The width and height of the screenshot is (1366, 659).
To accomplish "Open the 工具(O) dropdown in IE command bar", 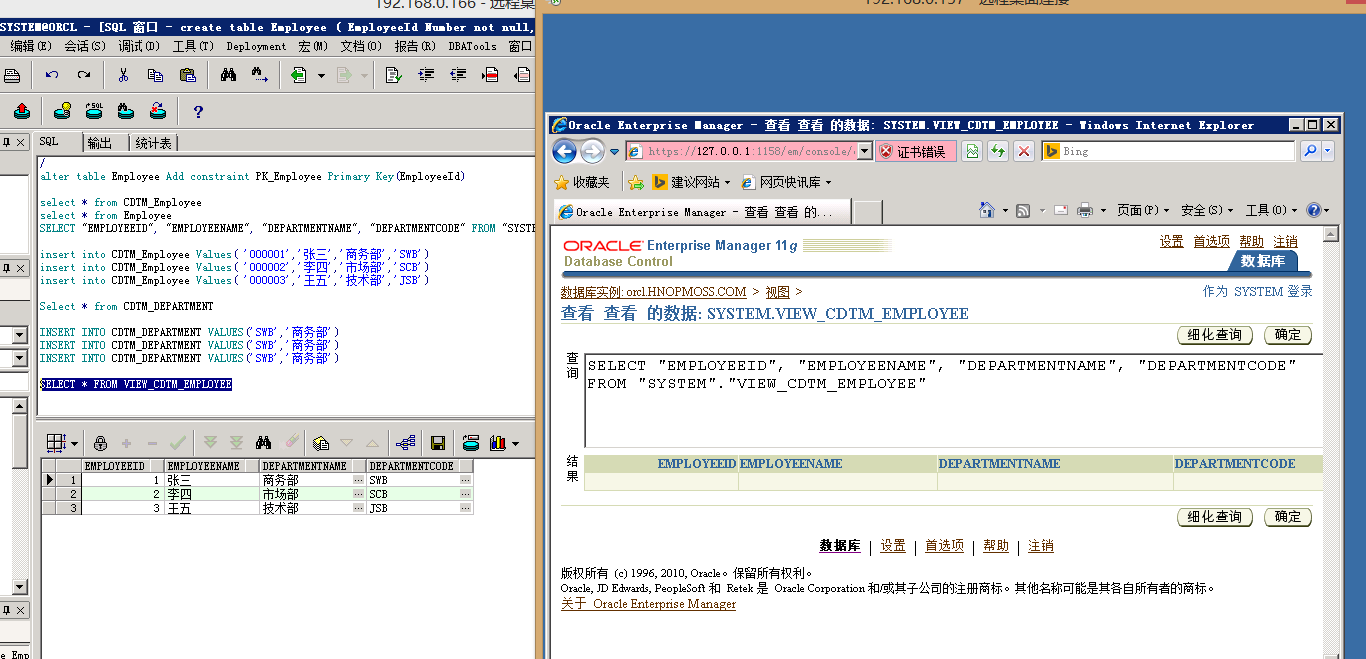I will [x=1272, y=210].
